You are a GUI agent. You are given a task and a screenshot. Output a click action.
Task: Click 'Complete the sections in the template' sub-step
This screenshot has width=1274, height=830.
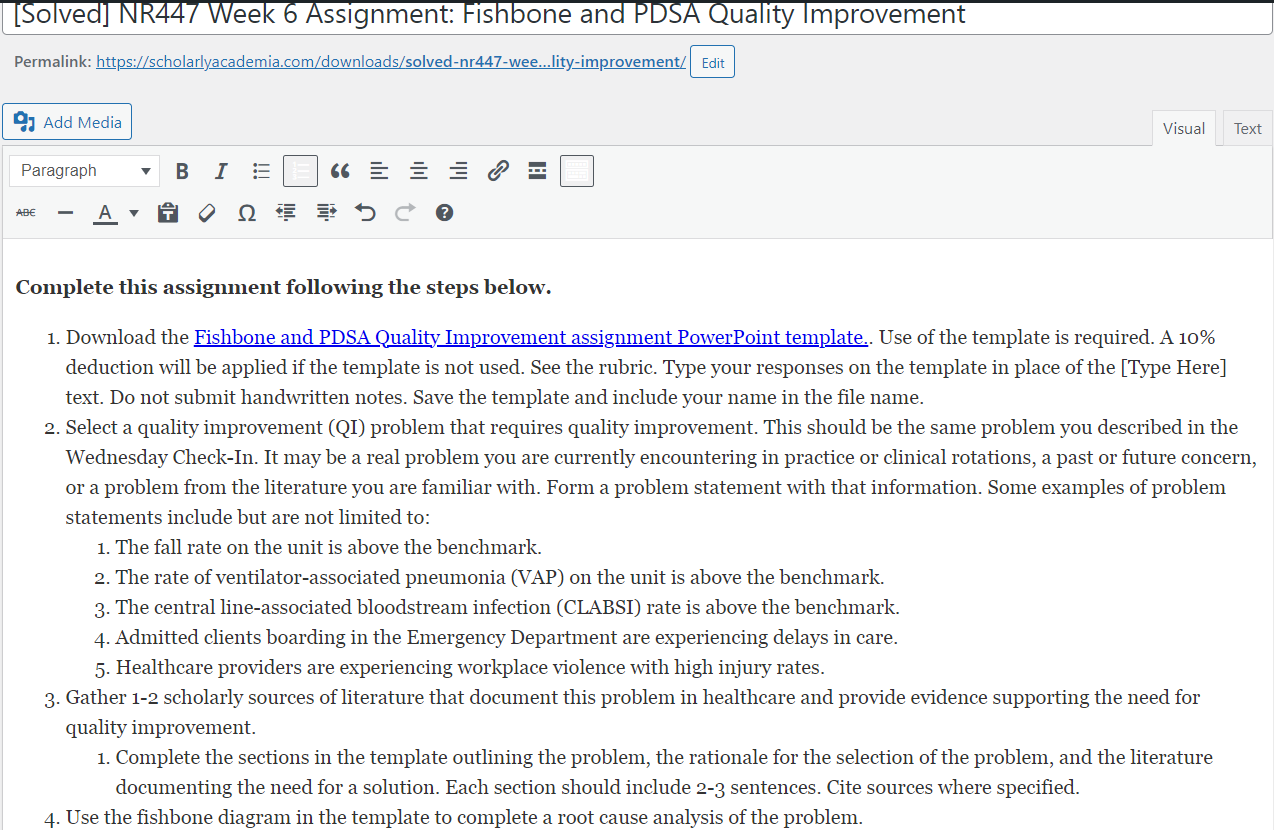664,772
